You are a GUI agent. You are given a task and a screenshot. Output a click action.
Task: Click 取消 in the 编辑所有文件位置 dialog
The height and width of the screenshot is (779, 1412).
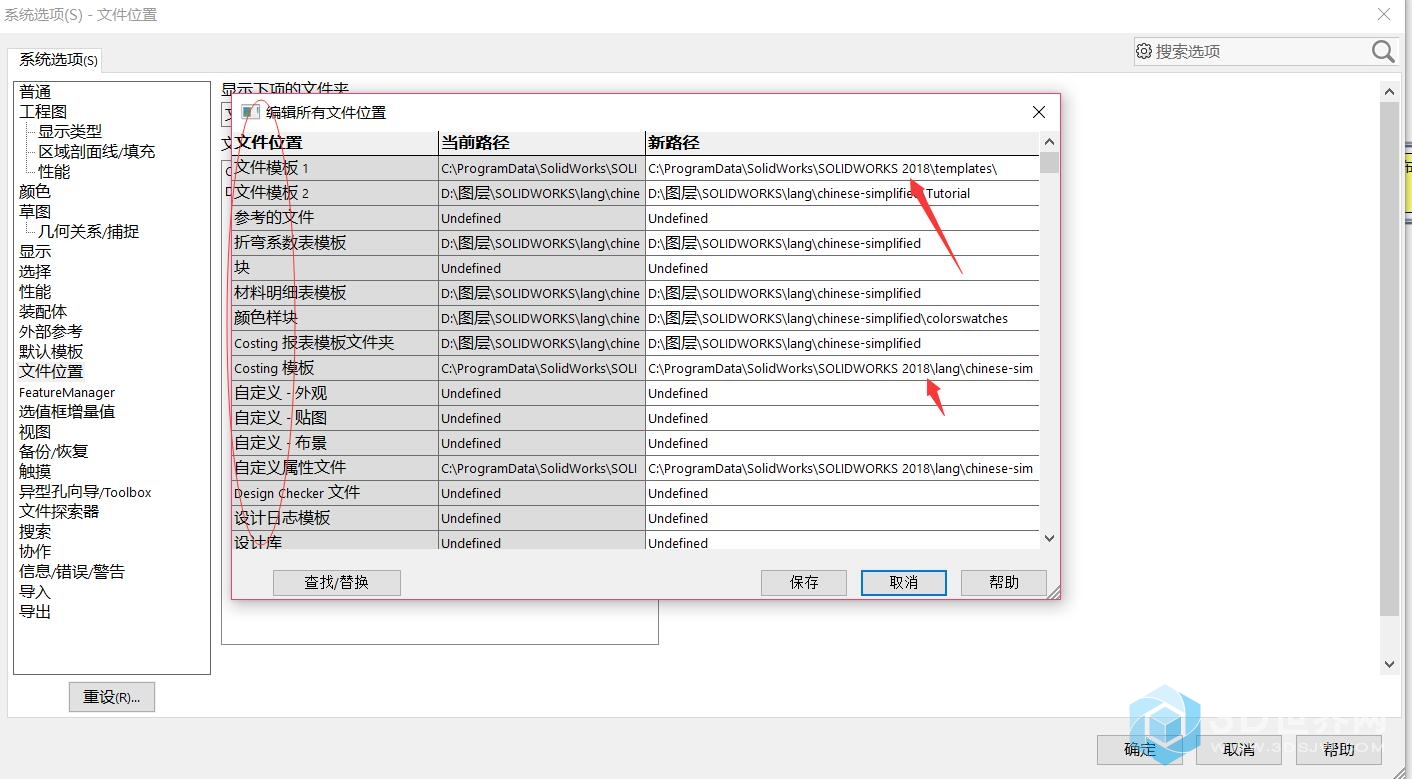(904, 582)
